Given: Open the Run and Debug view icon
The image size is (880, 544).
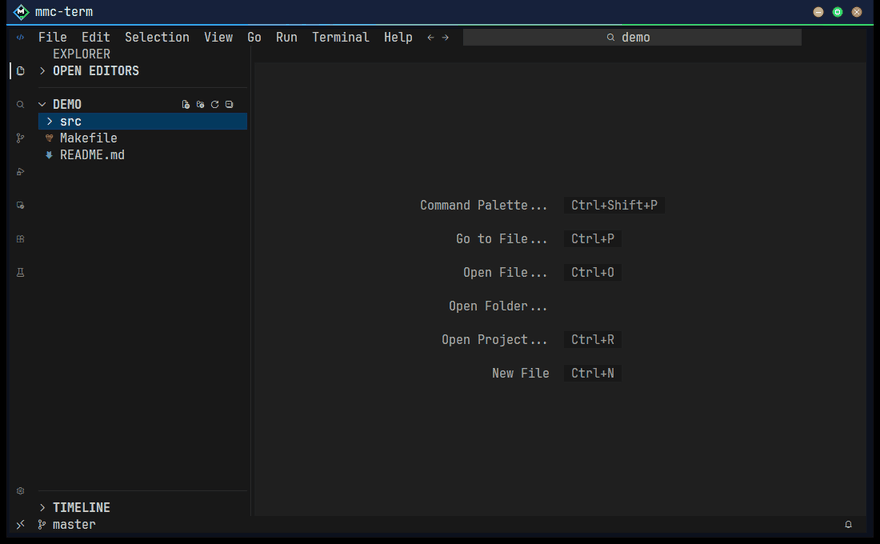Looking at the screenshot, I should [x=20, y=172].
